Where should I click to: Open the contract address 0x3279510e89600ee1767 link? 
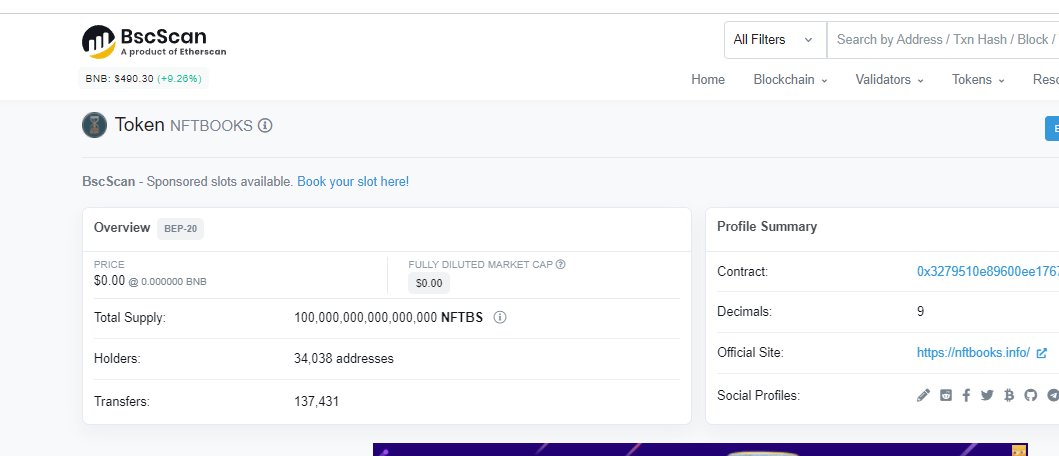(987, 272)
